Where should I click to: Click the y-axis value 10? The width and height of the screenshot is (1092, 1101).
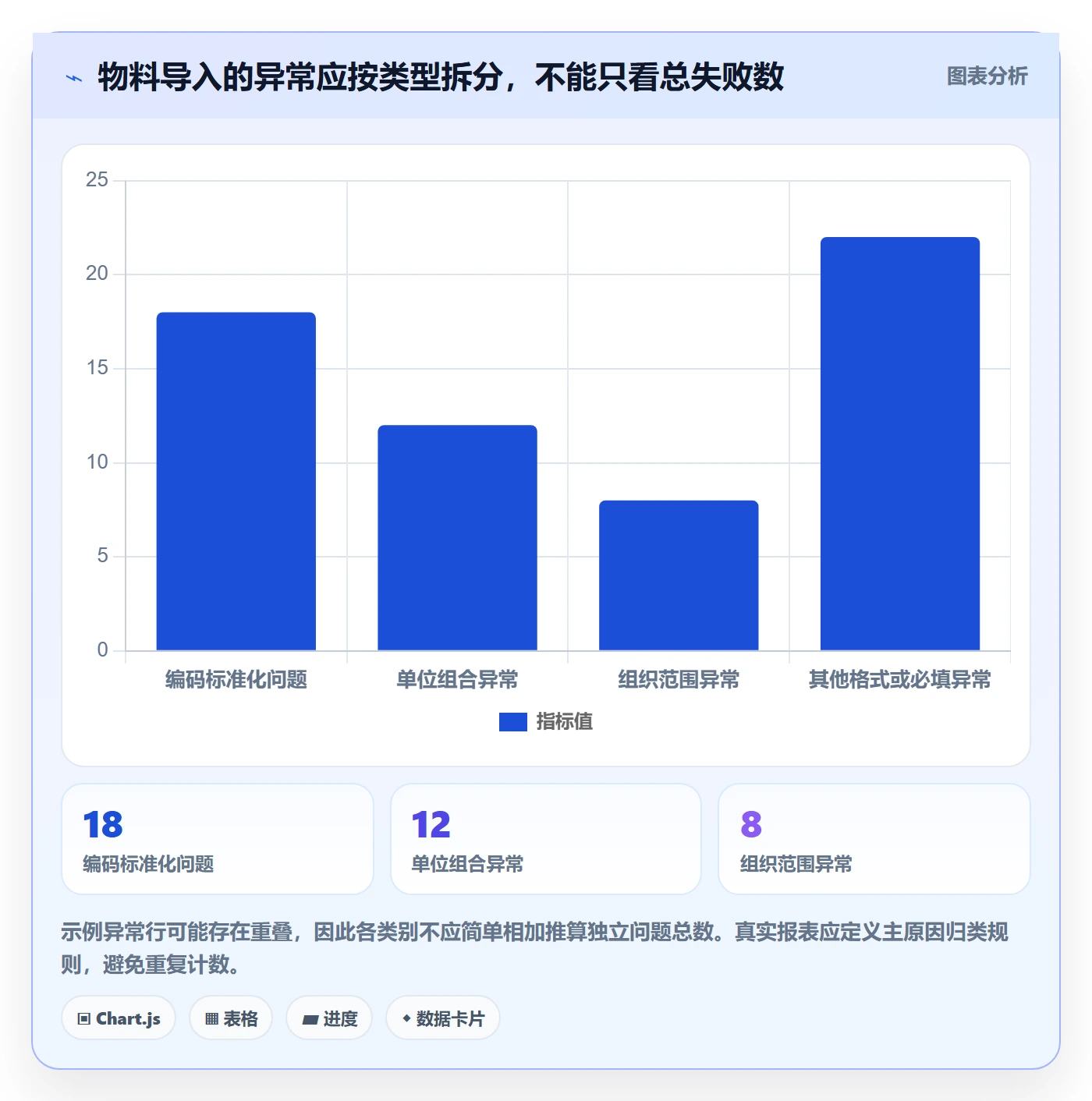click(97, 462)
